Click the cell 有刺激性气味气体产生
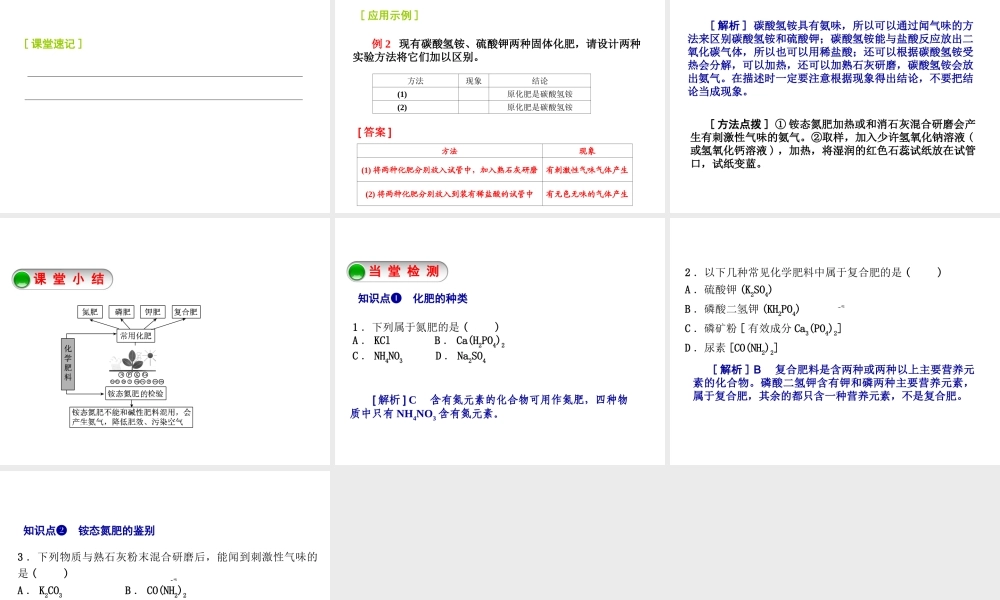Viewport: 1000px width, 600px height. coord(587,170)
